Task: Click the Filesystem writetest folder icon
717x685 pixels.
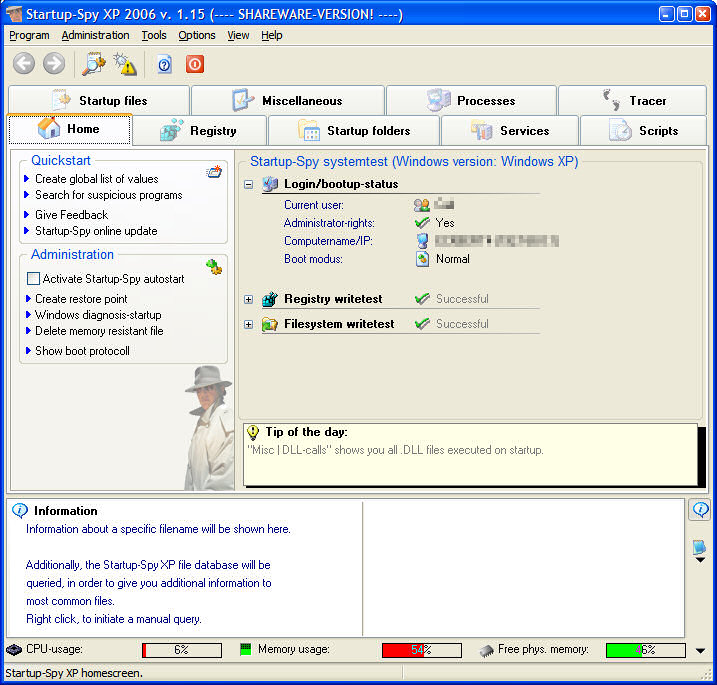Action: click(x=270, y=324)
